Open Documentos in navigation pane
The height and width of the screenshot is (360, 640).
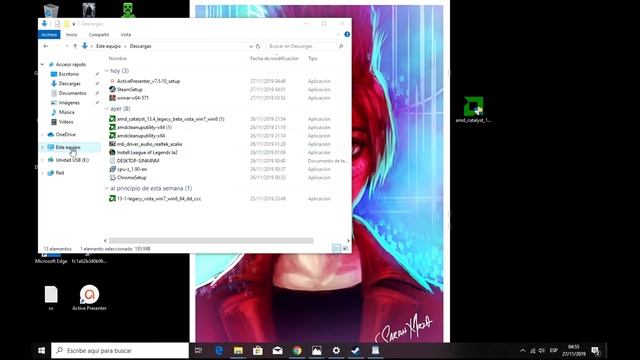(x=72, y=93)
